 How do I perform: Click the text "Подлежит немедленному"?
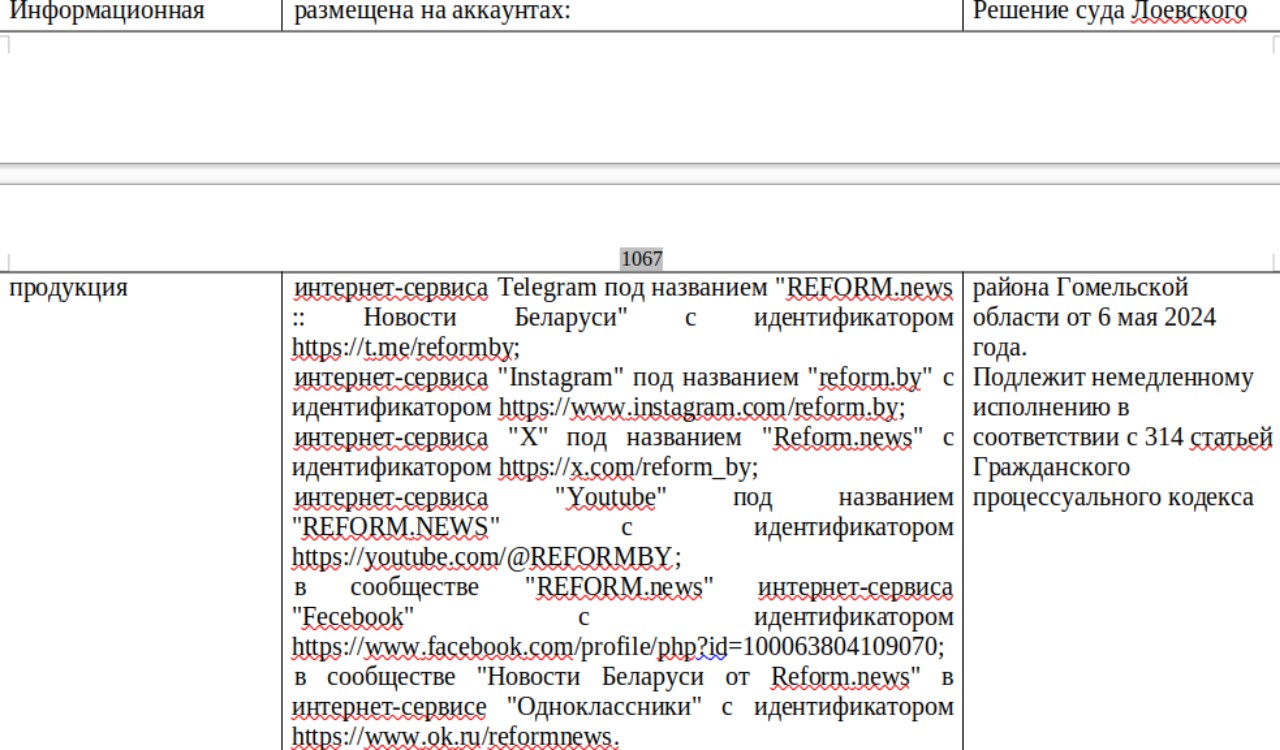[x=1113, y=378]
